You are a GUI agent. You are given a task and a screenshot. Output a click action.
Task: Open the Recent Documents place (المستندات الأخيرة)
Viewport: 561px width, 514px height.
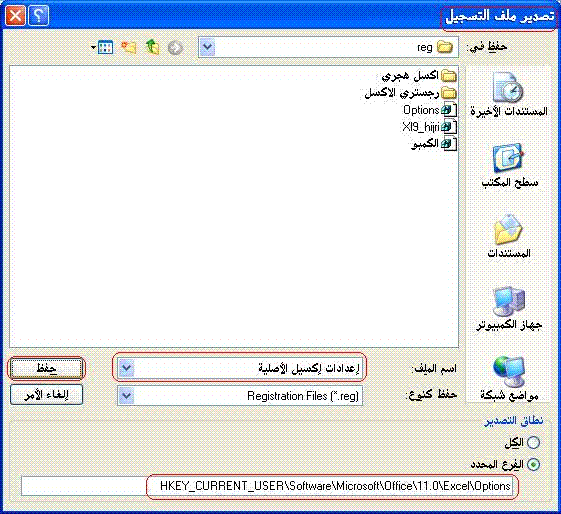(x=508, y=94)
